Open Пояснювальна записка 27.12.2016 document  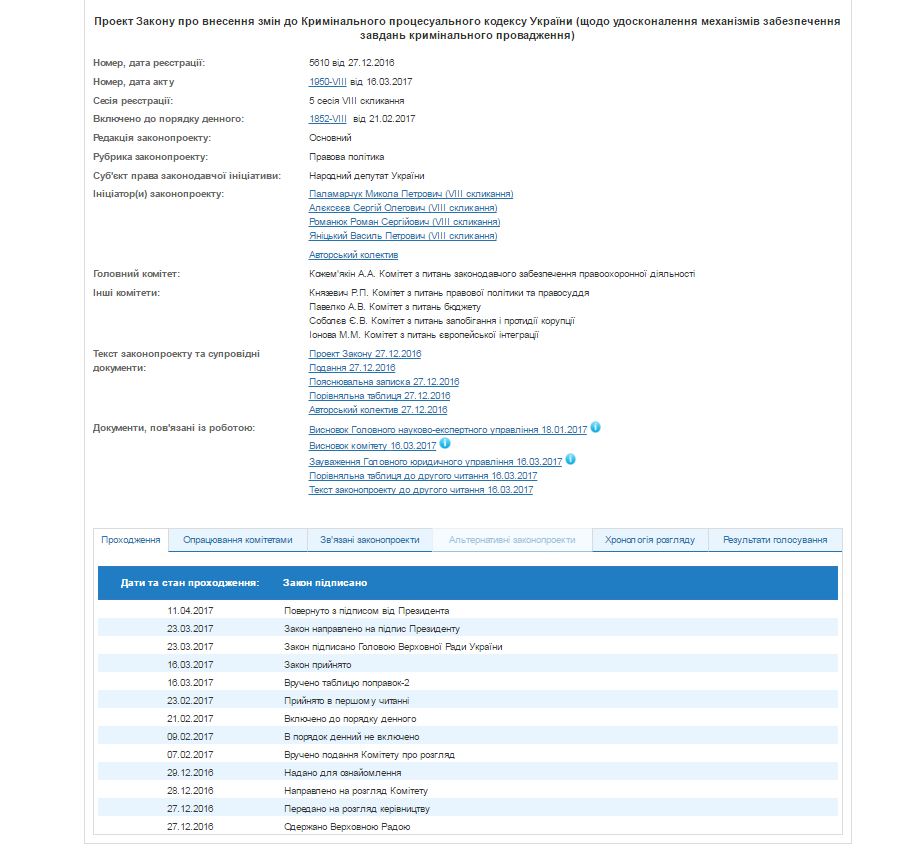(384, 382)
